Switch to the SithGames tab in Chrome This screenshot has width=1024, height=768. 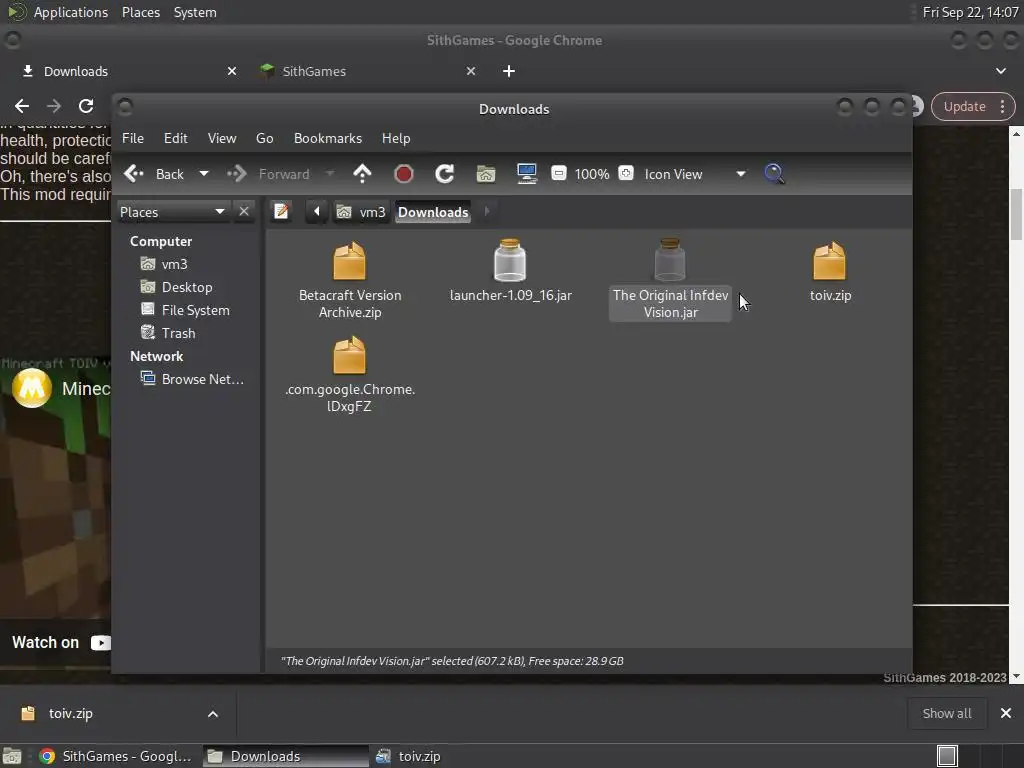coord(366,71)
